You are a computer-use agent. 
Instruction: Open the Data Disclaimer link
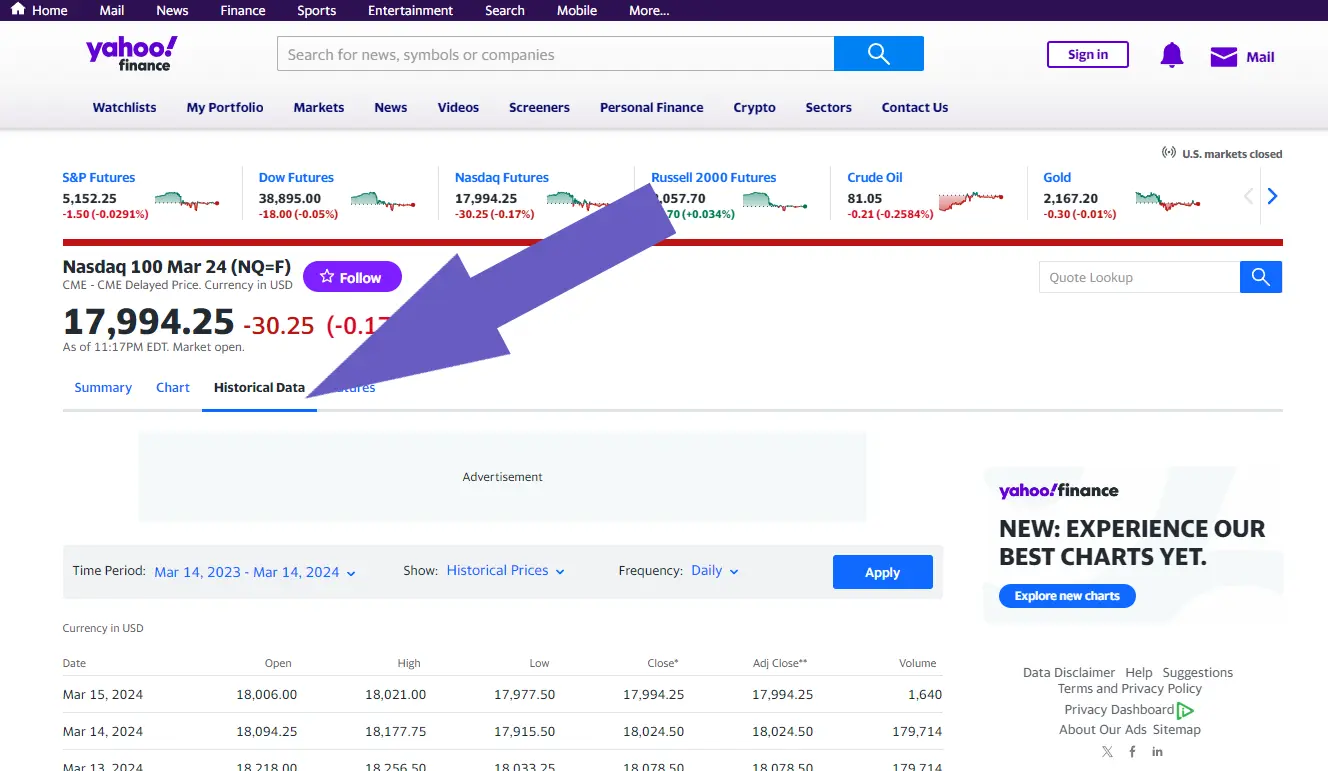[x=1068, y=672]
